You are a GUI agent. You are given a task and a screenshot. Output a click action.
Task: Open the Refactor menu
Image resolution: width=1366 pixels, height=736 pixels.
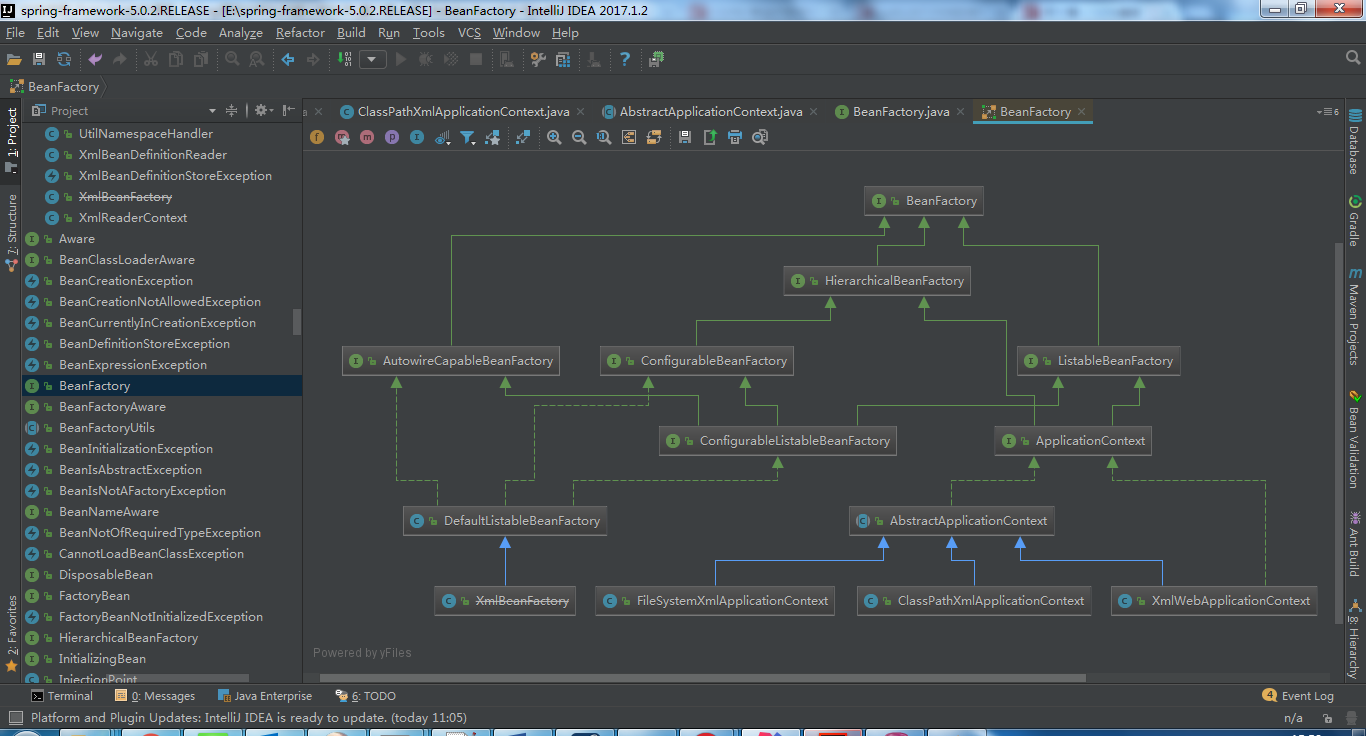(x=300, y=33)
